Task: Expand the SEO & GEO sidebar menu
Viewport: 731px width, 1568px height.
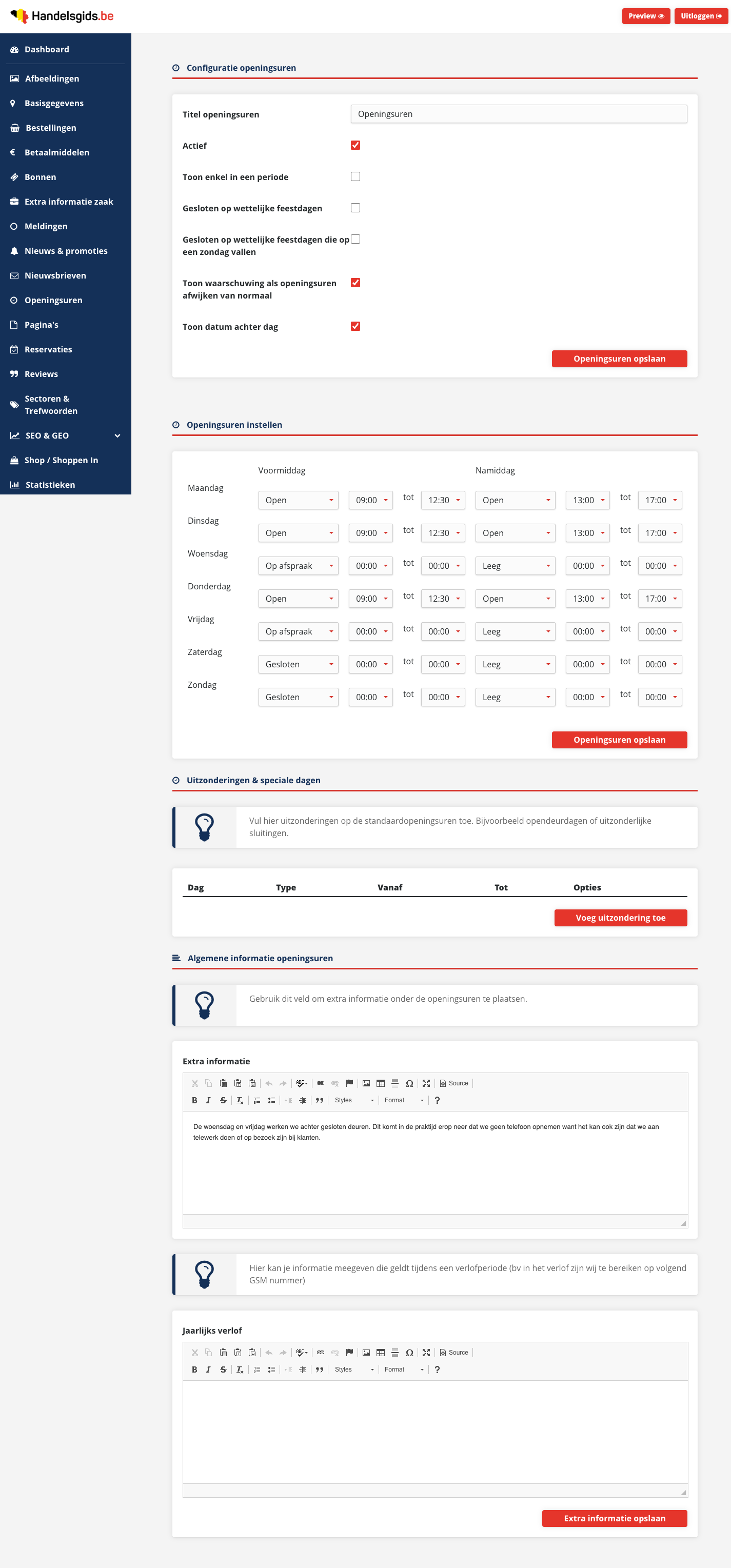Action: [66, 436]
